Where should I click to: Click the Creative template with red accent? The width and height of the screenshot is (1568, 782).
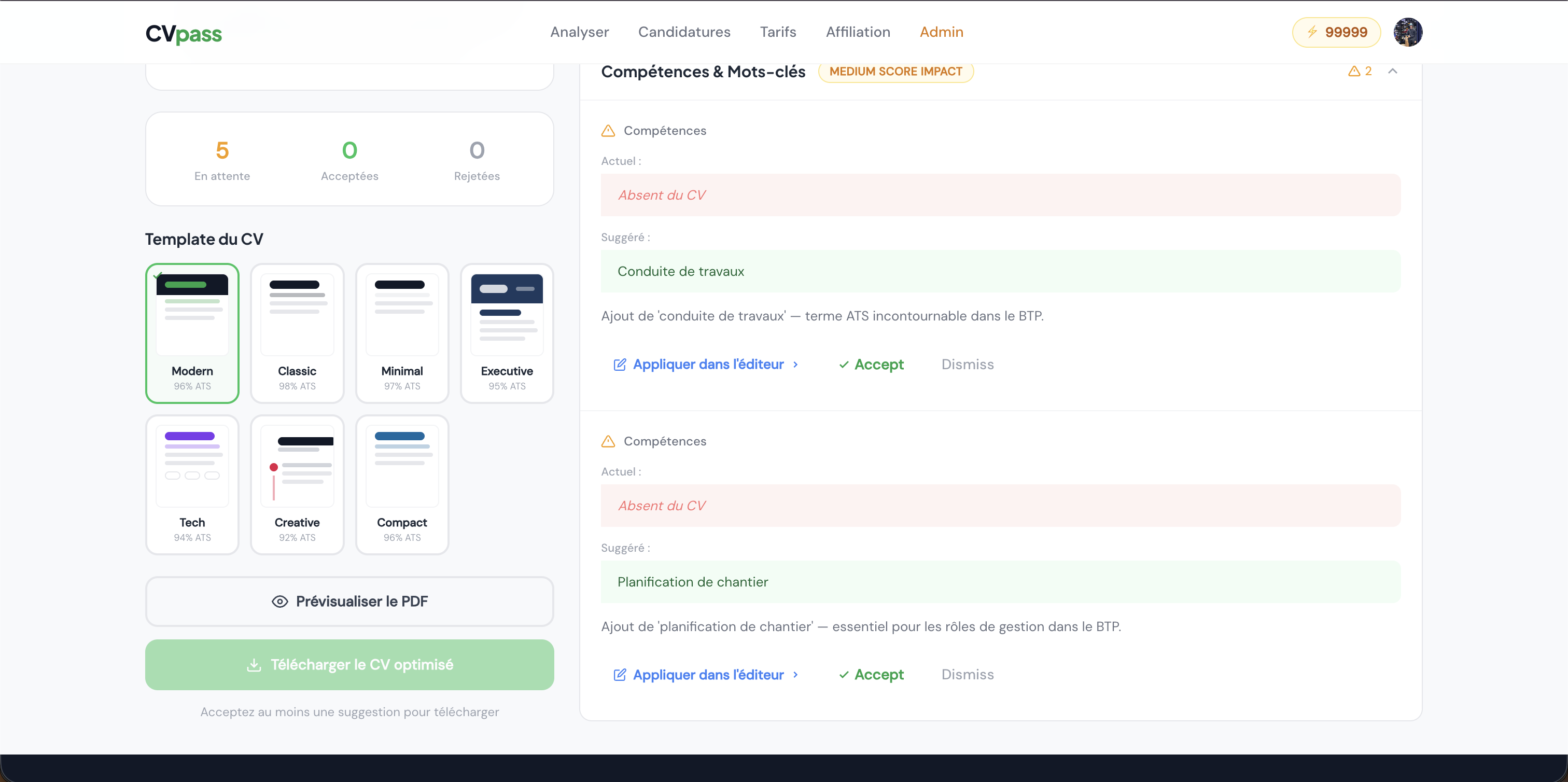pos(297,484)
